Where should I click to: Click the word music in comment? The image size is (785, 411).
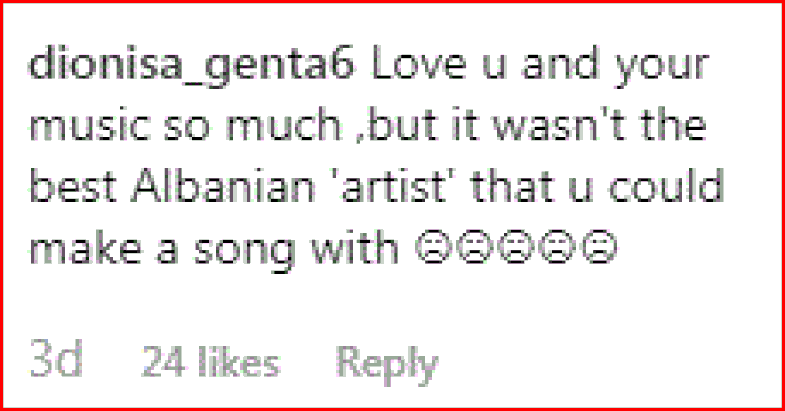point(90,124)
